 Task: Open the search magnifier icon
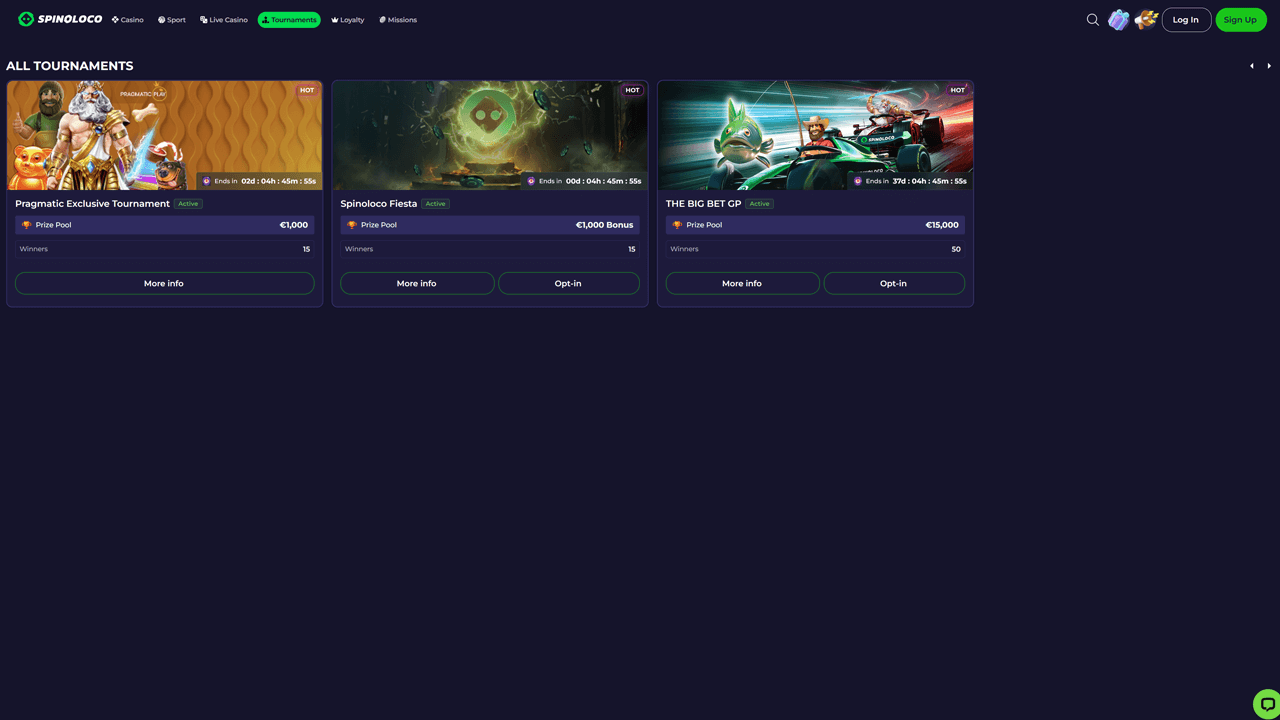coord(1092,19)
